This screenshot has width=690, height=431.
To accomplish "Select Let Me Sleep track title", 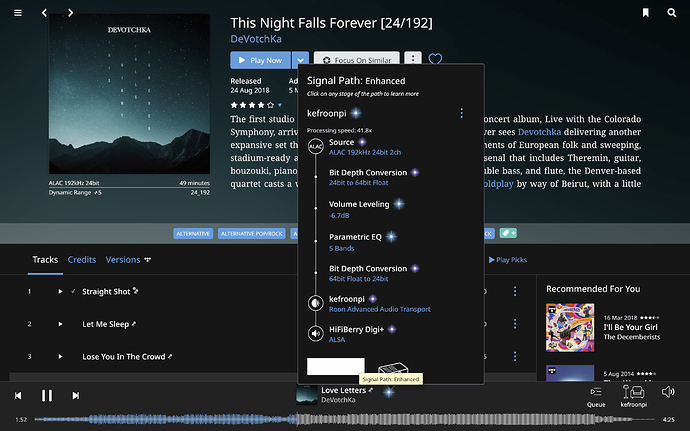I will 106,324.
